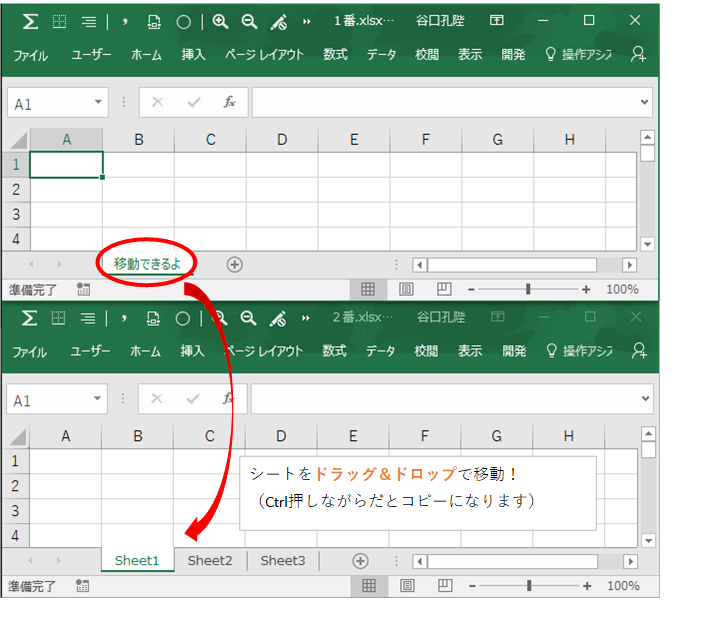
Task: Click 操作アシスト search in 1番.xlsx ribbon
Action: (x=578, y=54)
